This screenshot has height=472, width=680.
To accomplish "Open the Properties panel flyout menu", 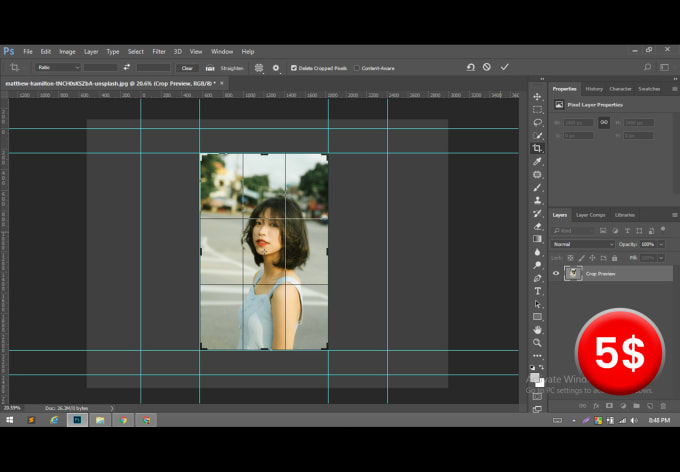I will [674, 89].
